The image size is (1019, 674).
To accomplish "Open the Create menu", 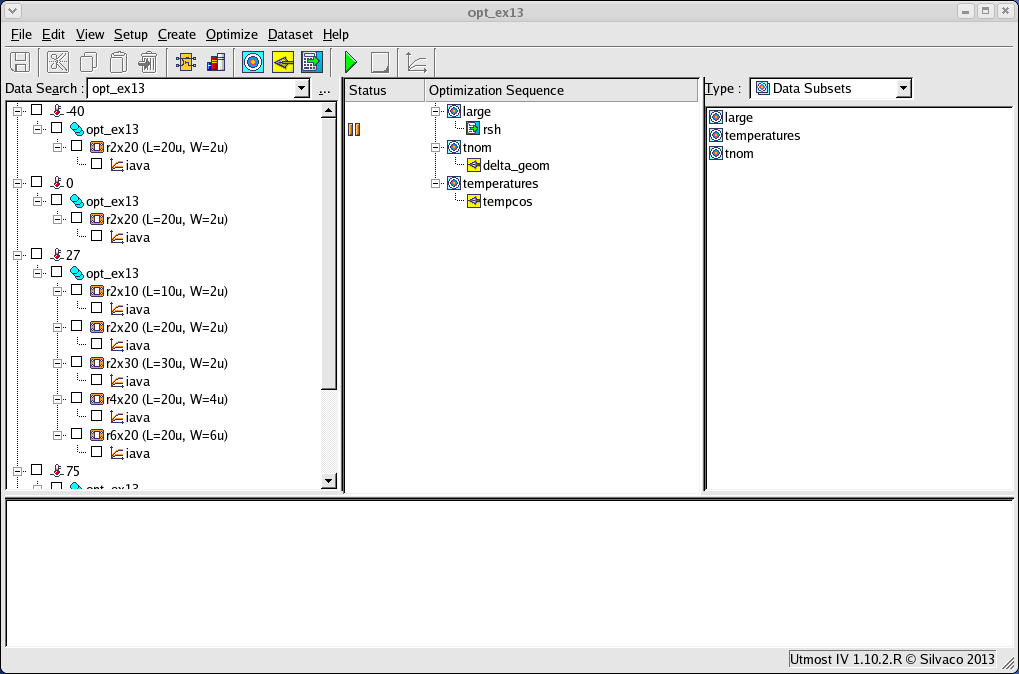I will click(x=177, y=34).
